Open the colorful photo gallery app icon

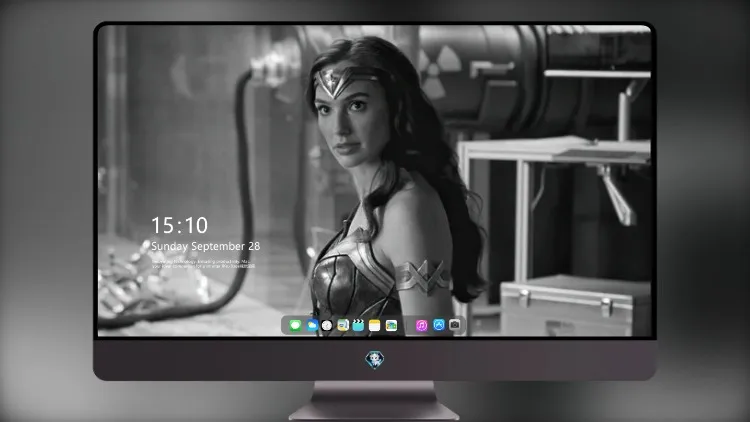tap(391, 326)
